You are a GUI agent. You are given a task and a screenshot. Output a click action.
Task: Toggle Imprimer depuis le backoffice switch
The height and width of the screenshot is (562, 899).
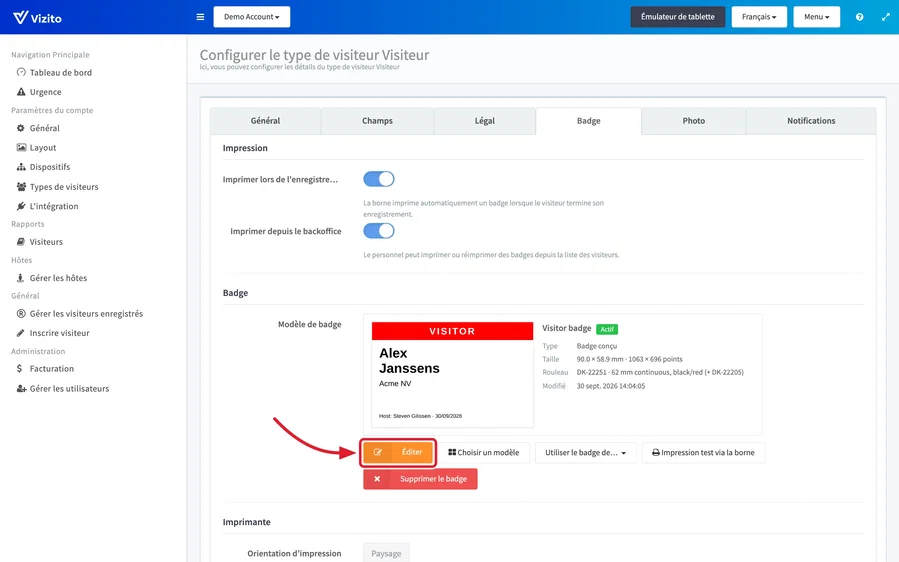[378, 231]
